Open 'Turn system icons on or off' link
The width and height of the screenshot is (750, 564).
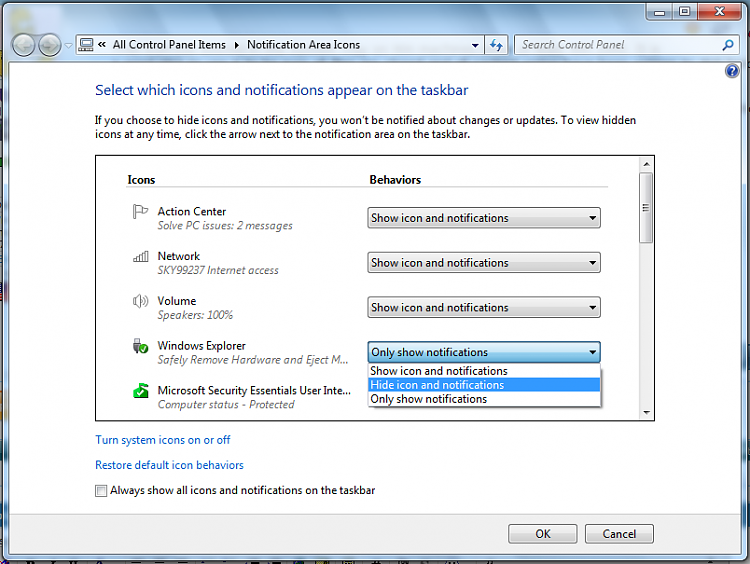tap(163, 440)
